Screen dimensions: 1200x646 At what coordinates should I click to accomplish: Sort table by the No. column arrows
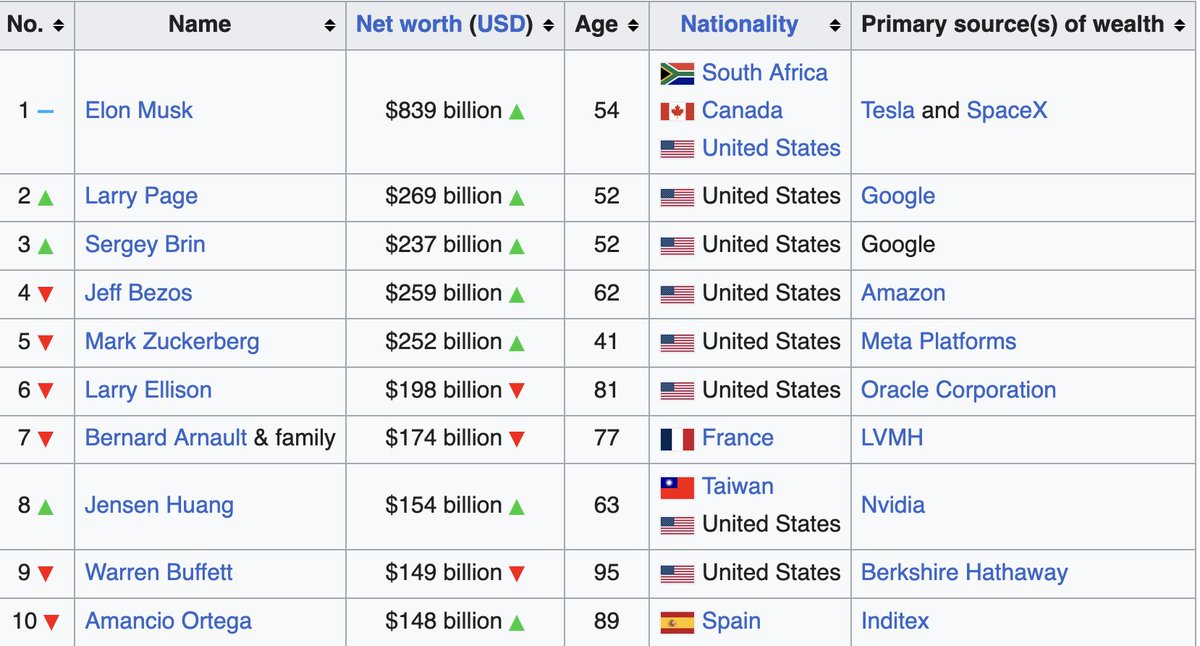pyautogui.click(x=58, y=25)
